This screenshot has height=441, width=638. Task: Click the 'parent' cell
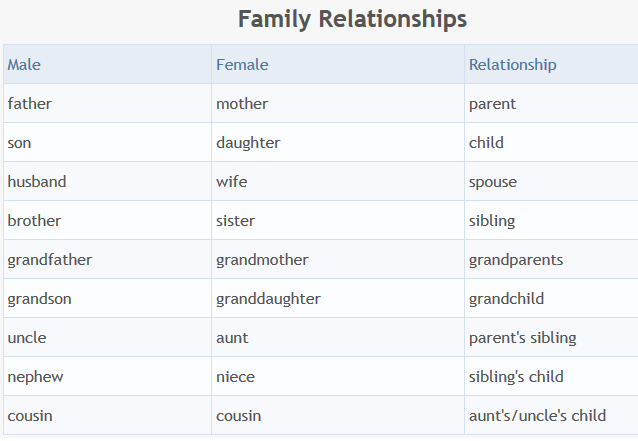(x=551, y=103)
